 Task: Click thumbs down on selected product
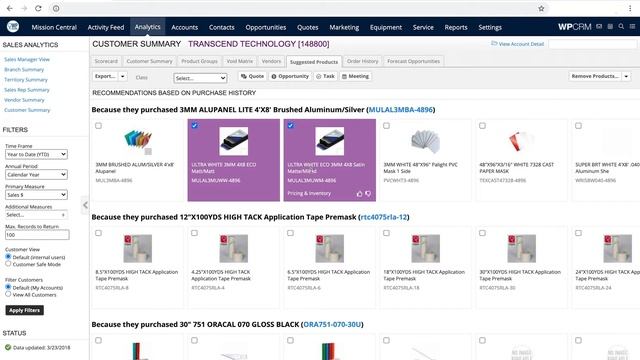[368, 194]
